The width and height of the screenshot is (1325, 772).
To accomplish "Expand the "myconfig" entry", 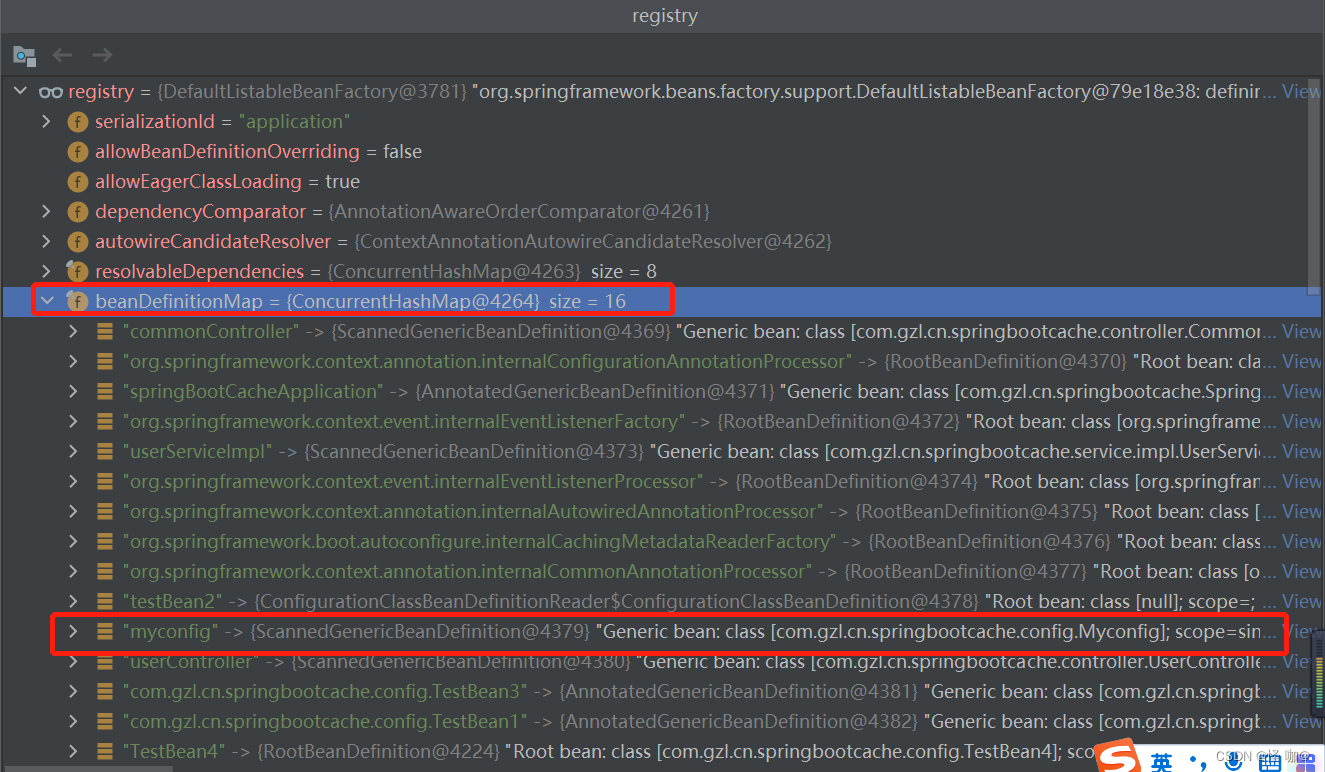I will pyautogui.click(x=73, y=632).
